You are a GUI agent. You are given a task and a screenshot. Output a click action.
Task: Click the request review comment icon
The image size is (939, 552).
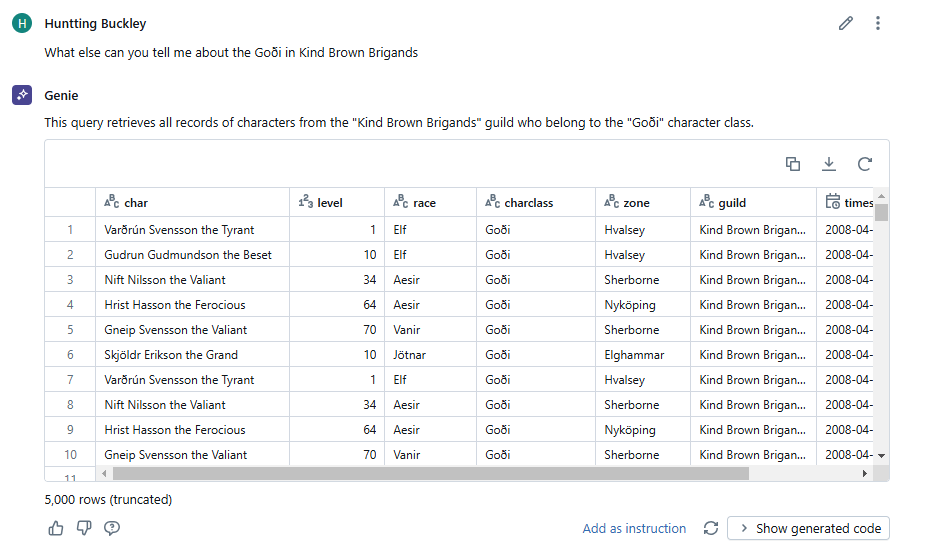pos(112,528)
